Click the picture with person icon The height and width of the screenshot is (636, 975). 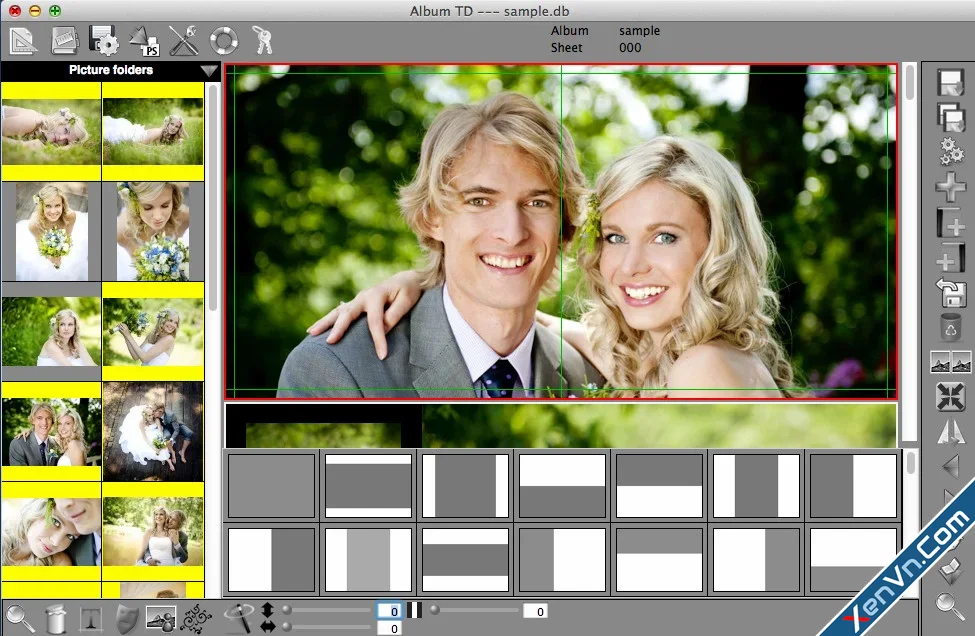[x=161, y=619]
